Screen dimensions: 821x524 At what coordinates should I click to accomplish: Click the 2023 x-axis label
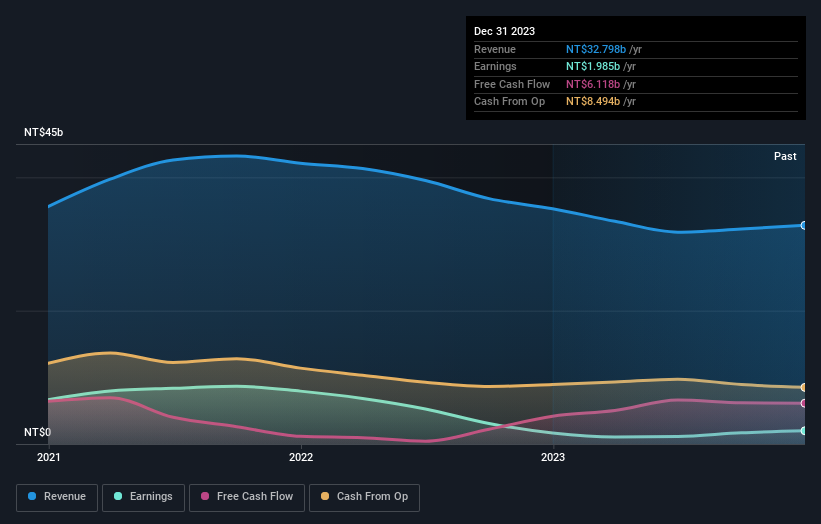[x=553, y=457]
